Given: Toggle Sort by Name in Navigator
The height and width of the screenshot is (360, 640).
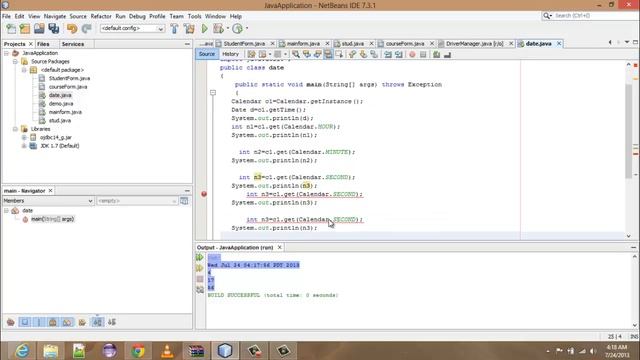Looking at the screenshot, I should 97,322.
